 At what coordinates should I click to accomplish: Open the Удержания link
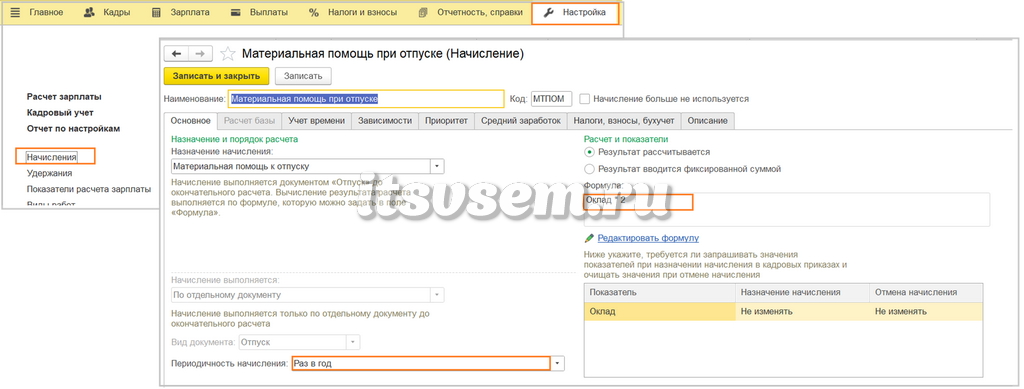pos(50,173)
